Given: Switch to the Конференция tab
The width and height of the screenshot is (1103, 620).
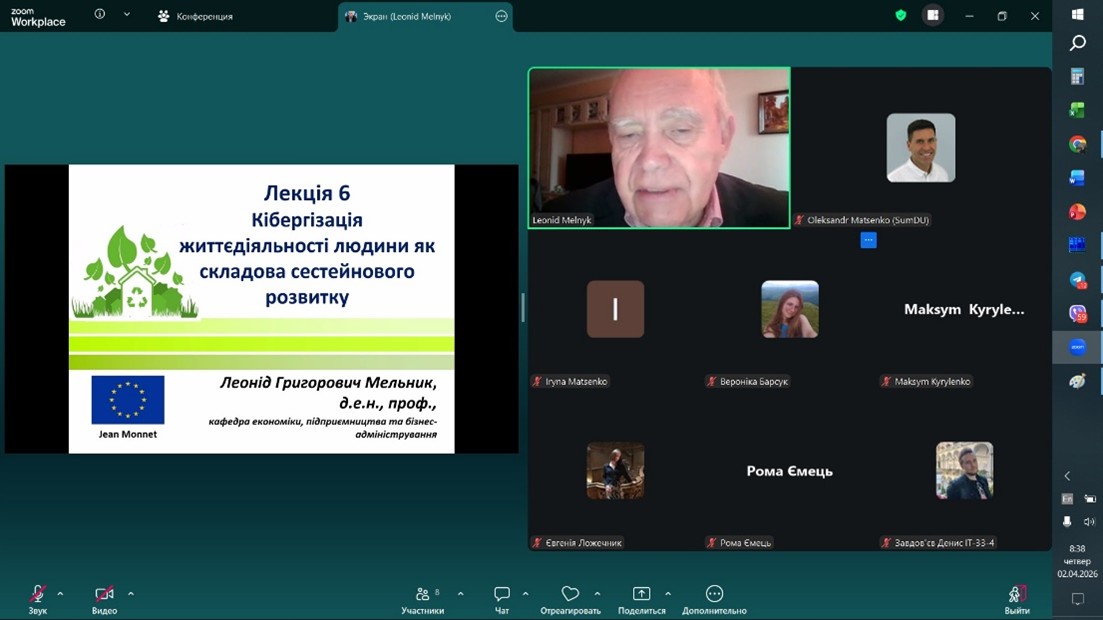Looking at the screenshot, I should 195,16.
